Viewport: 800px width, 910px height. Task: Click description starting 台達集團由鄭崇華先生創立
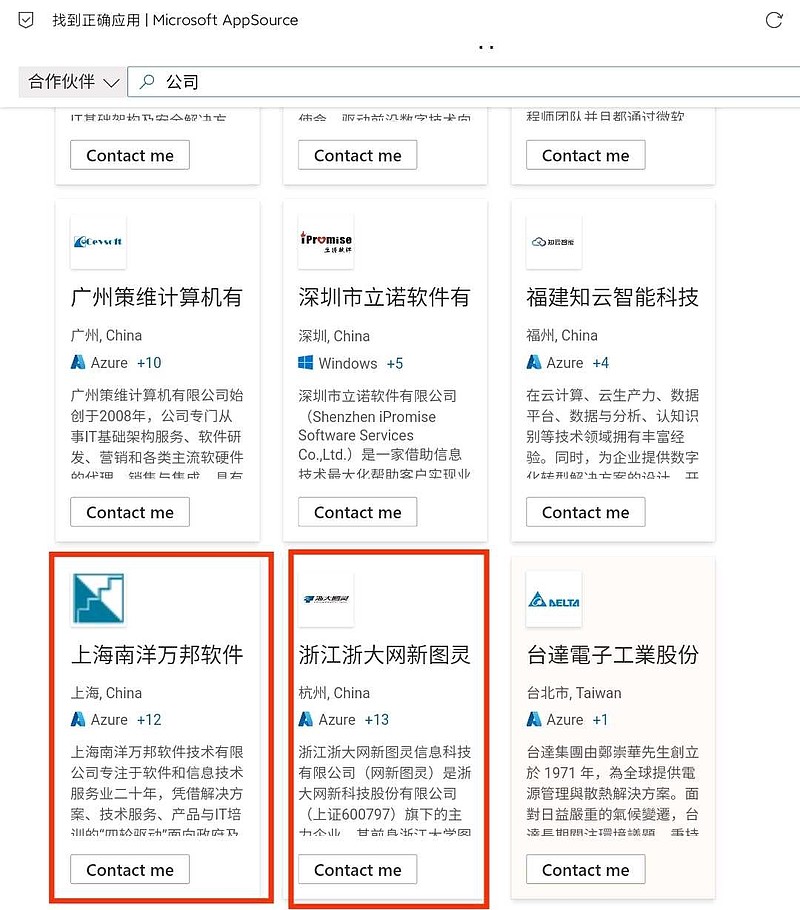pos(612,790)
